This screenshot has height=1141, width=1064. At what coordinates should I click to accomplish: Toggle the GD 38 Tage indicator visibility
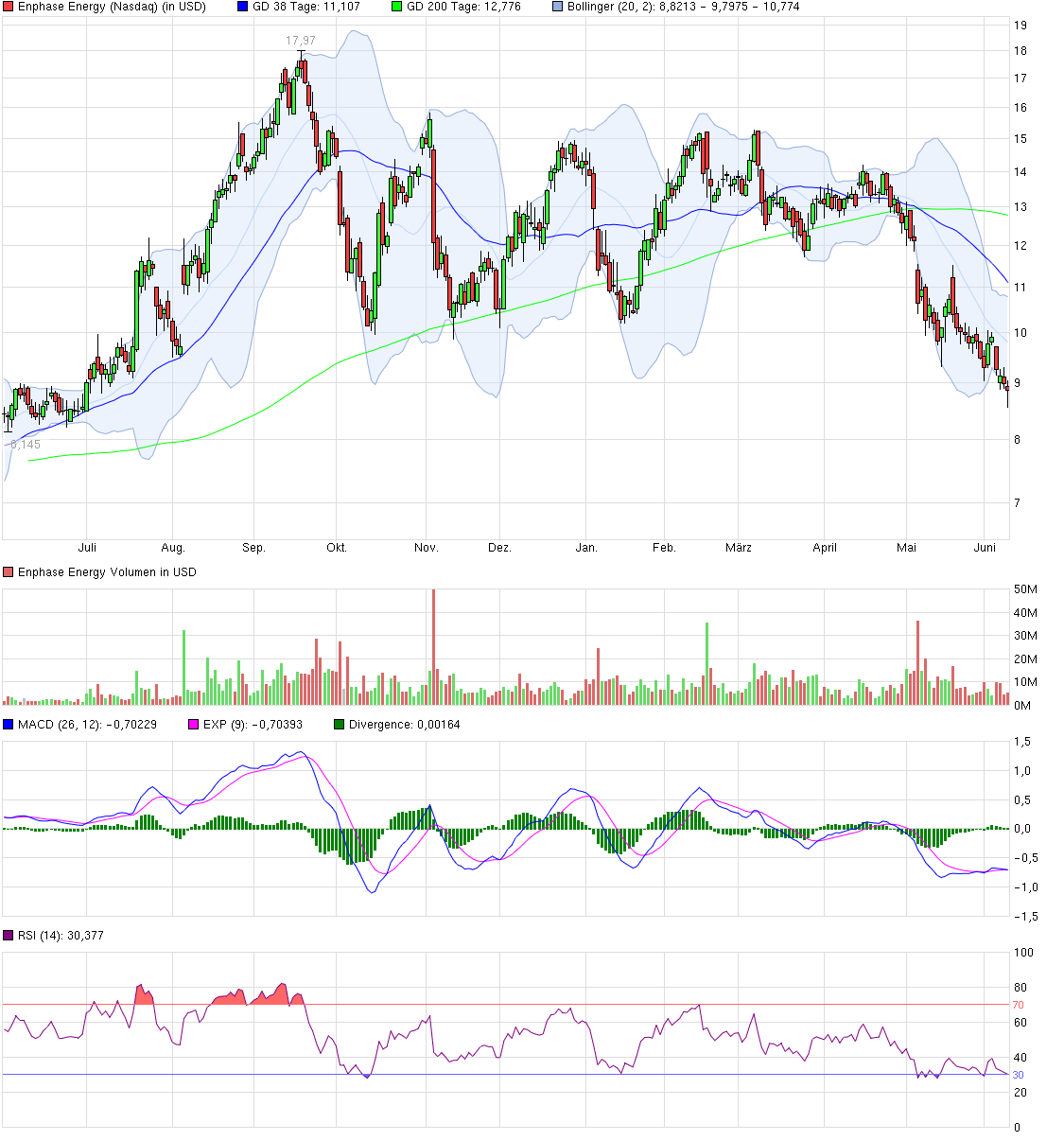(241, 8)
